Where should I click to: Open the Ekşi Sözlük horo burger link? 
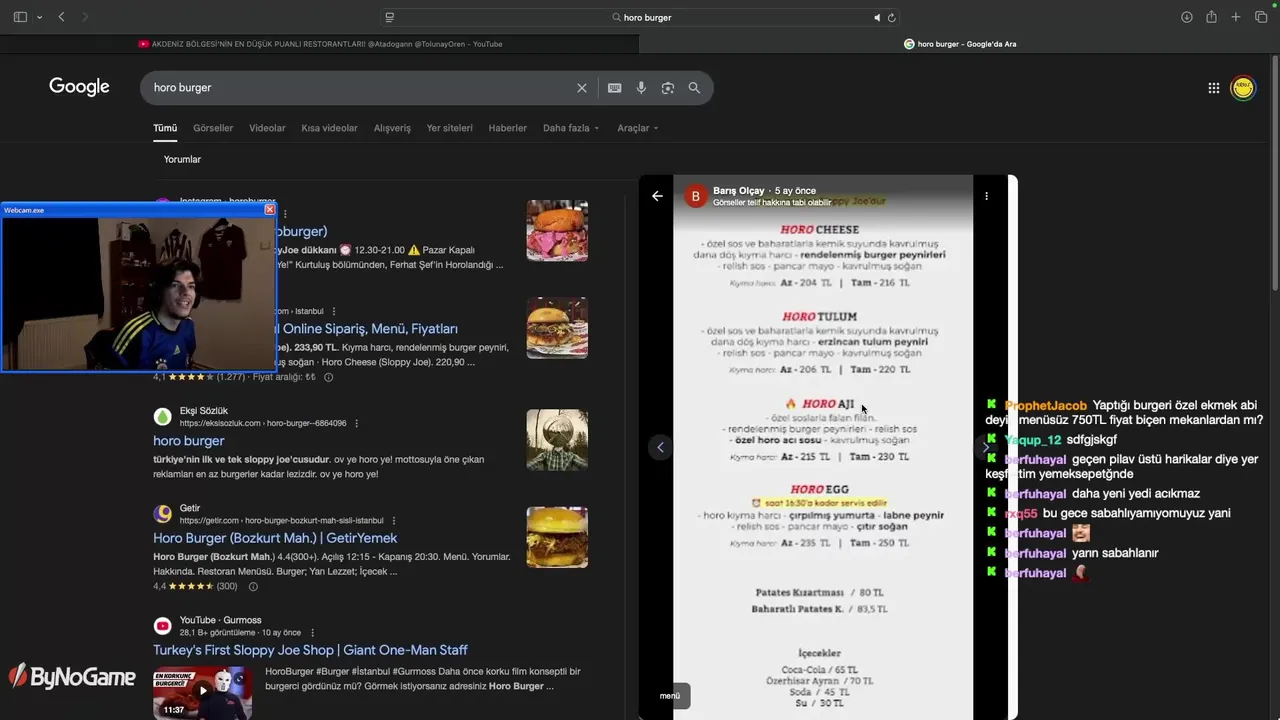tap(188, 441)
